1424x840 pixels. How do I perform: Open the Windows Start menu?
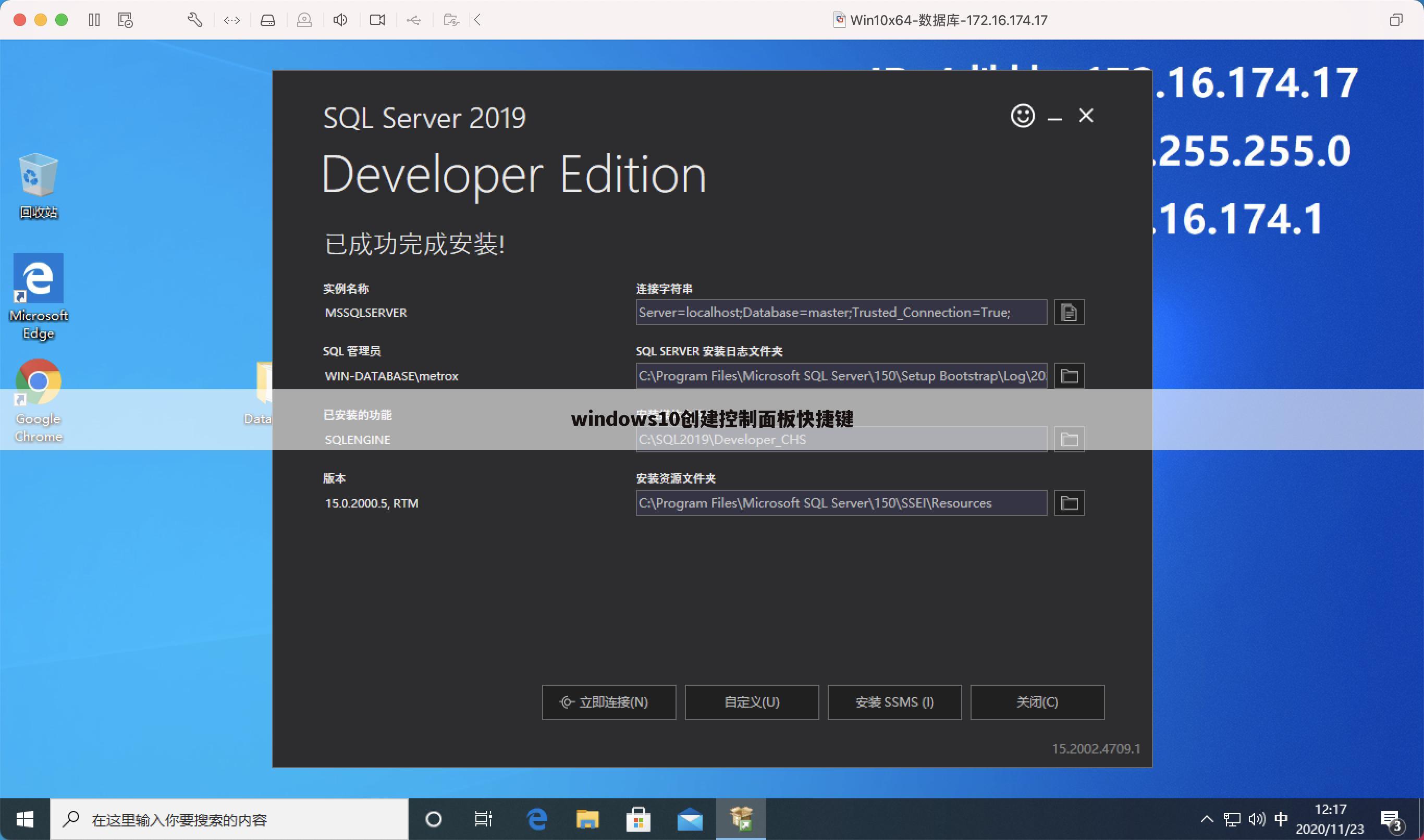point(25,819)
